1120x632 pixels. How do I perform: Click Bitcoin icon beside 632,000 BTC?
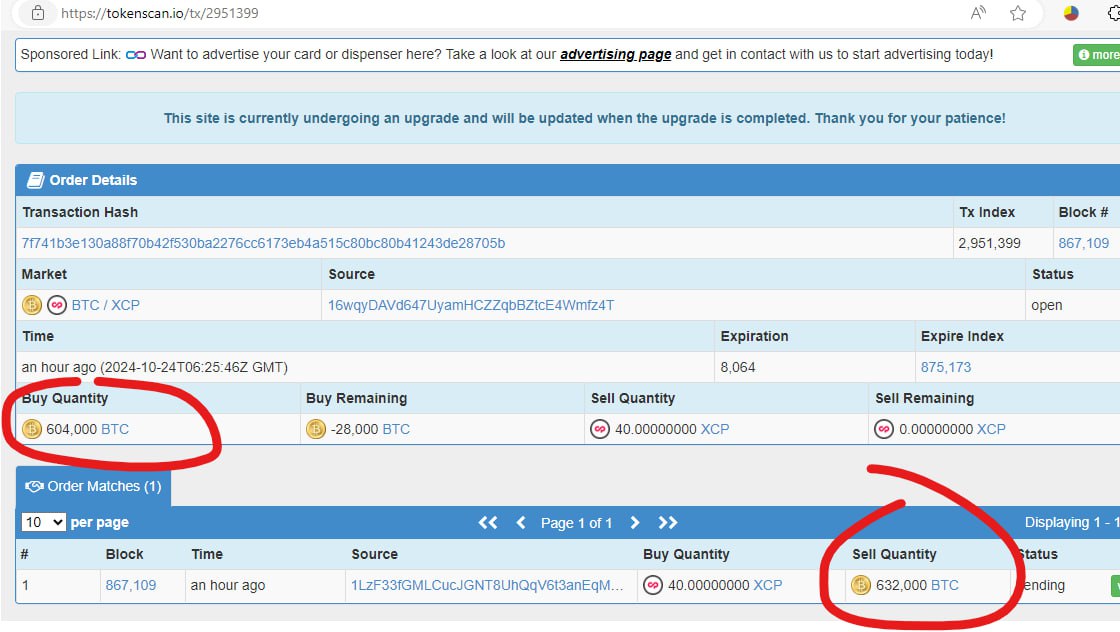click(x=861, y=585)
